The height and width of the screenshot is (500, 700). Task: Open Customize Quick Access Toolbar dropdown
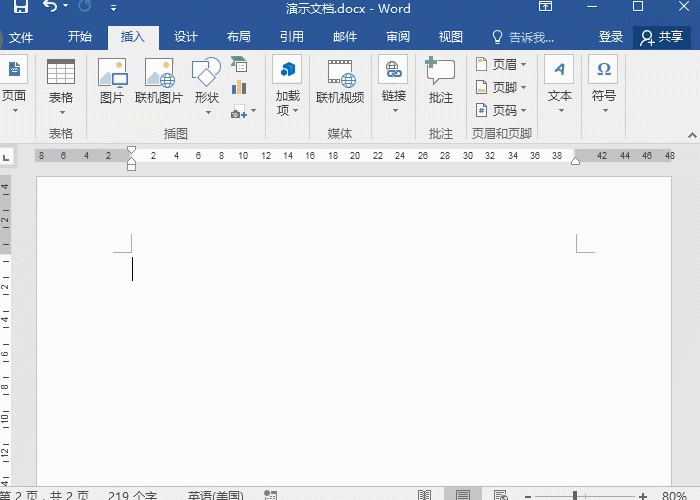coord(113,8)
